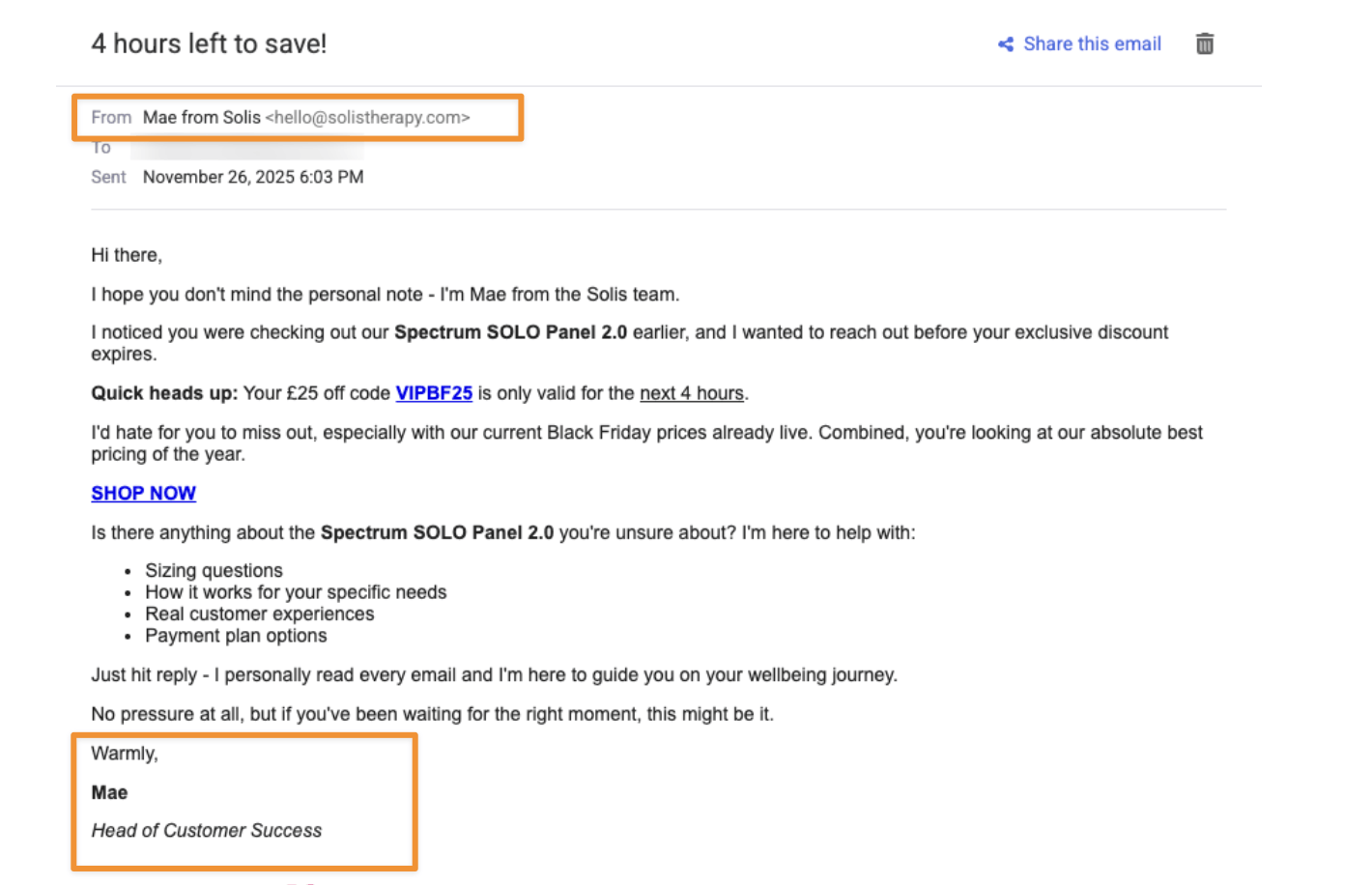Click the hello@solistherapy.com sender address
Screen dimensions: 1372x885
[367, 118]
